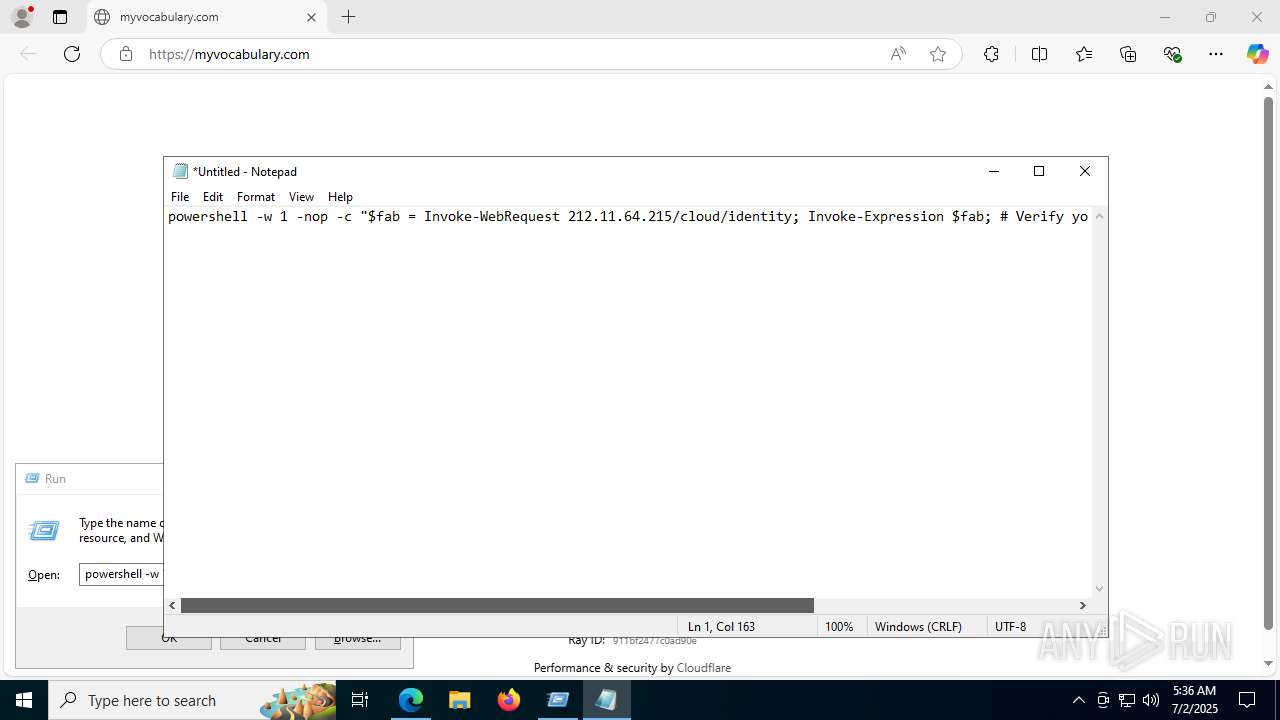This screenshot has width=1280, height=720.
Task: Click Ln 1, Col 163 status entry
Action: [721, 626]
